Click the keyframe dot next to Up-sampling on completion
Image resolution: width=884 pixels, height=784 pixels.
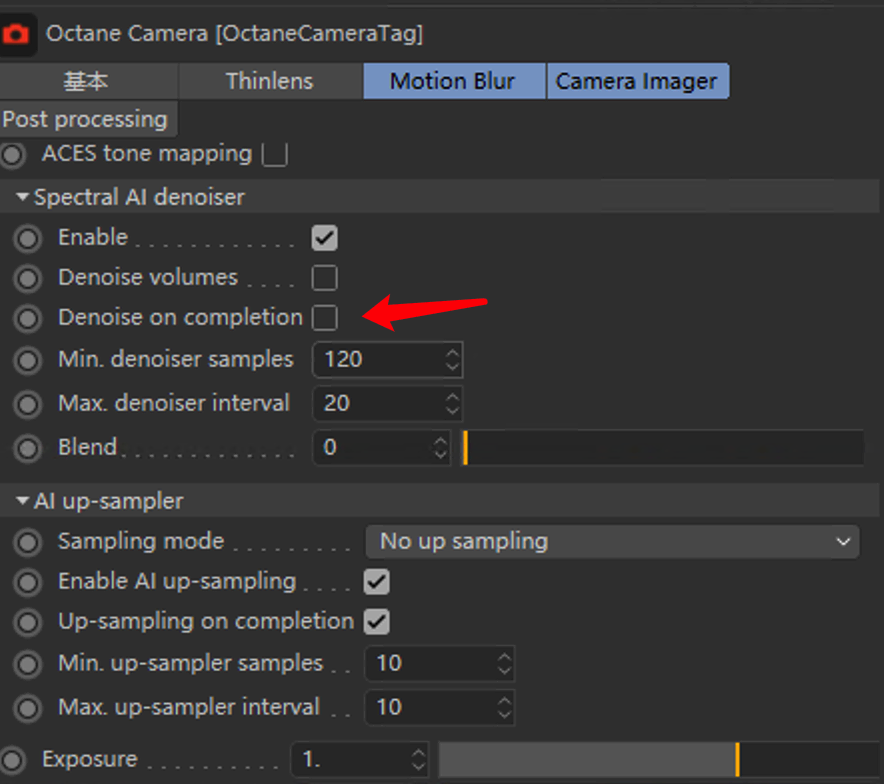(28, 622)
